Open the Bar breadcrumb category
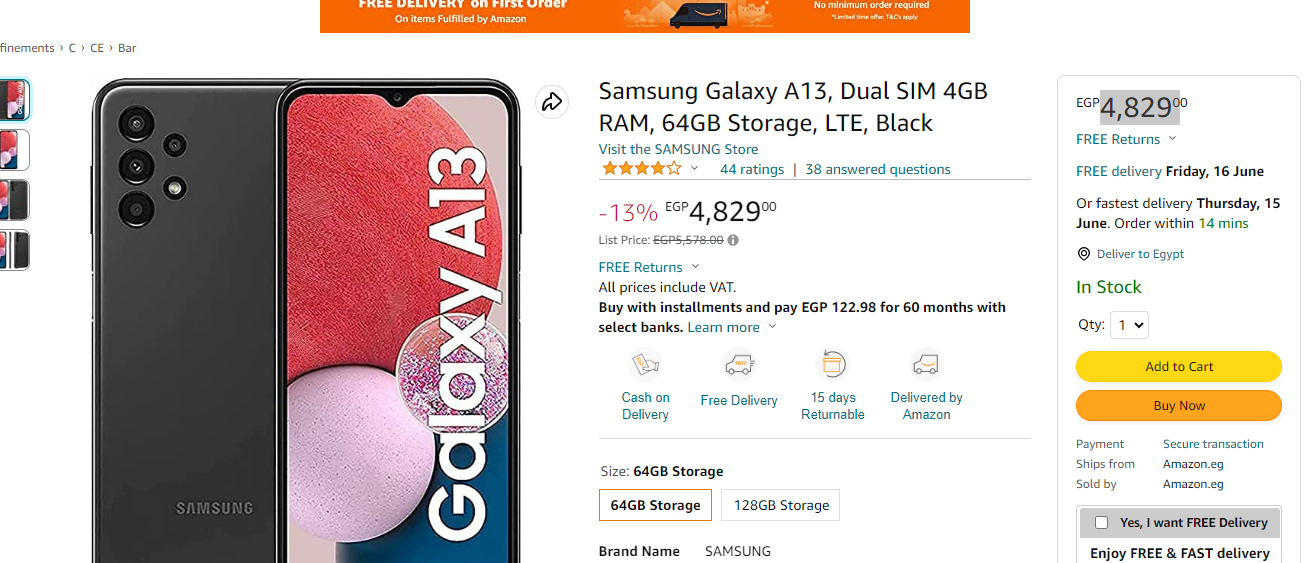 tap(127, 48)
